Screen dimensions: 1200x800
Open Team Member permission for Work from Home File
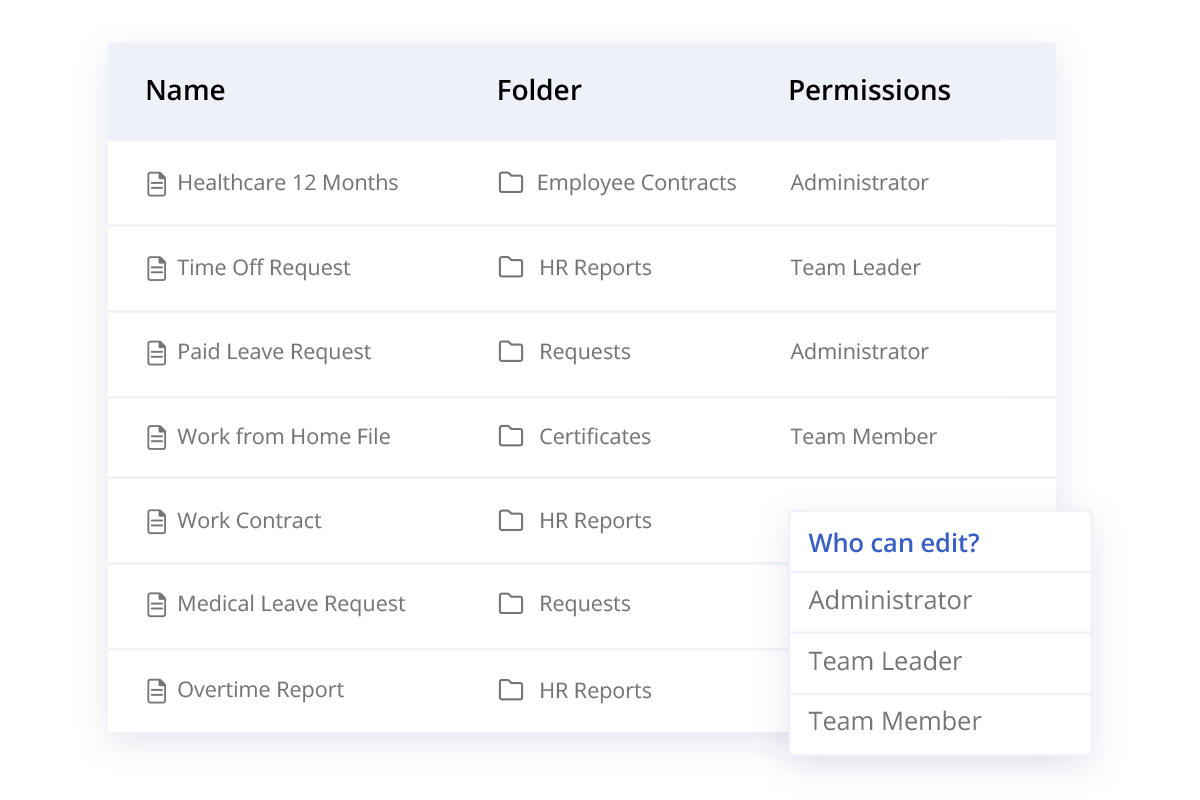pyautogui.click(x=863, y=436)
